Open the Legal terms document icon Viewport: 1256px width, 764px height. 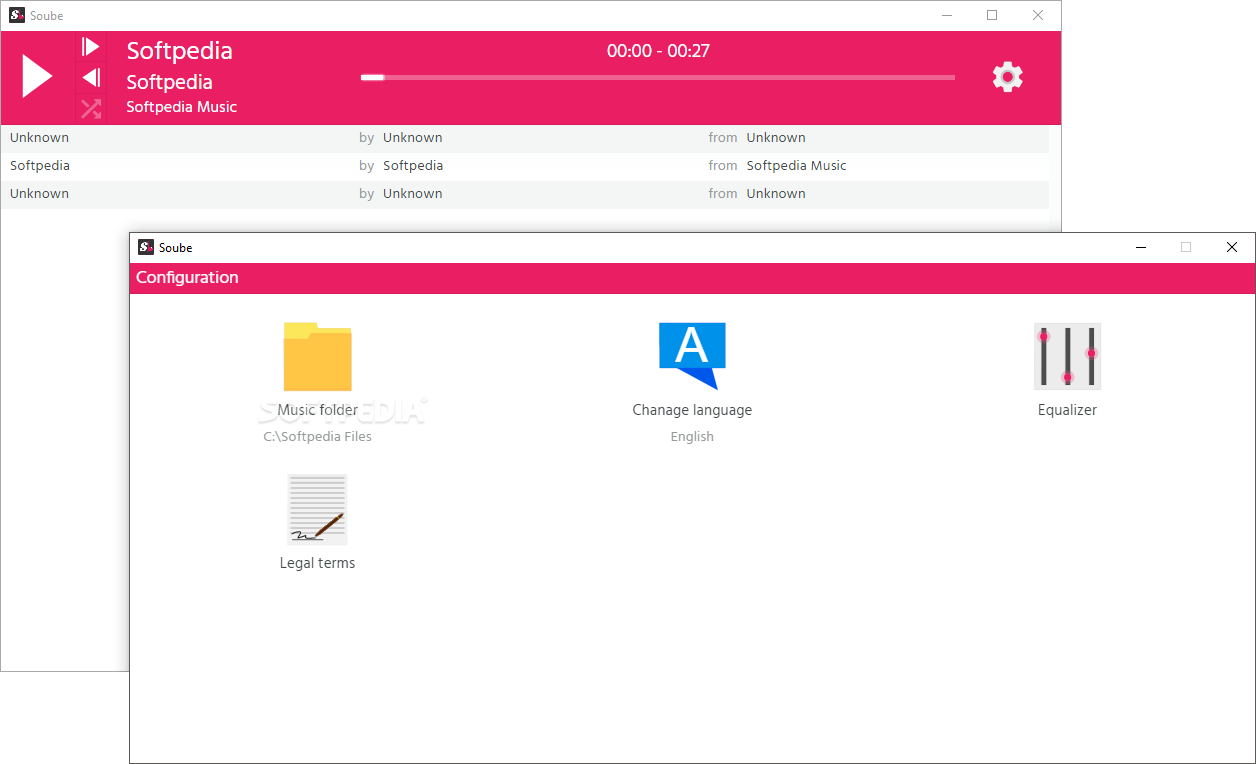coord(317,509)
